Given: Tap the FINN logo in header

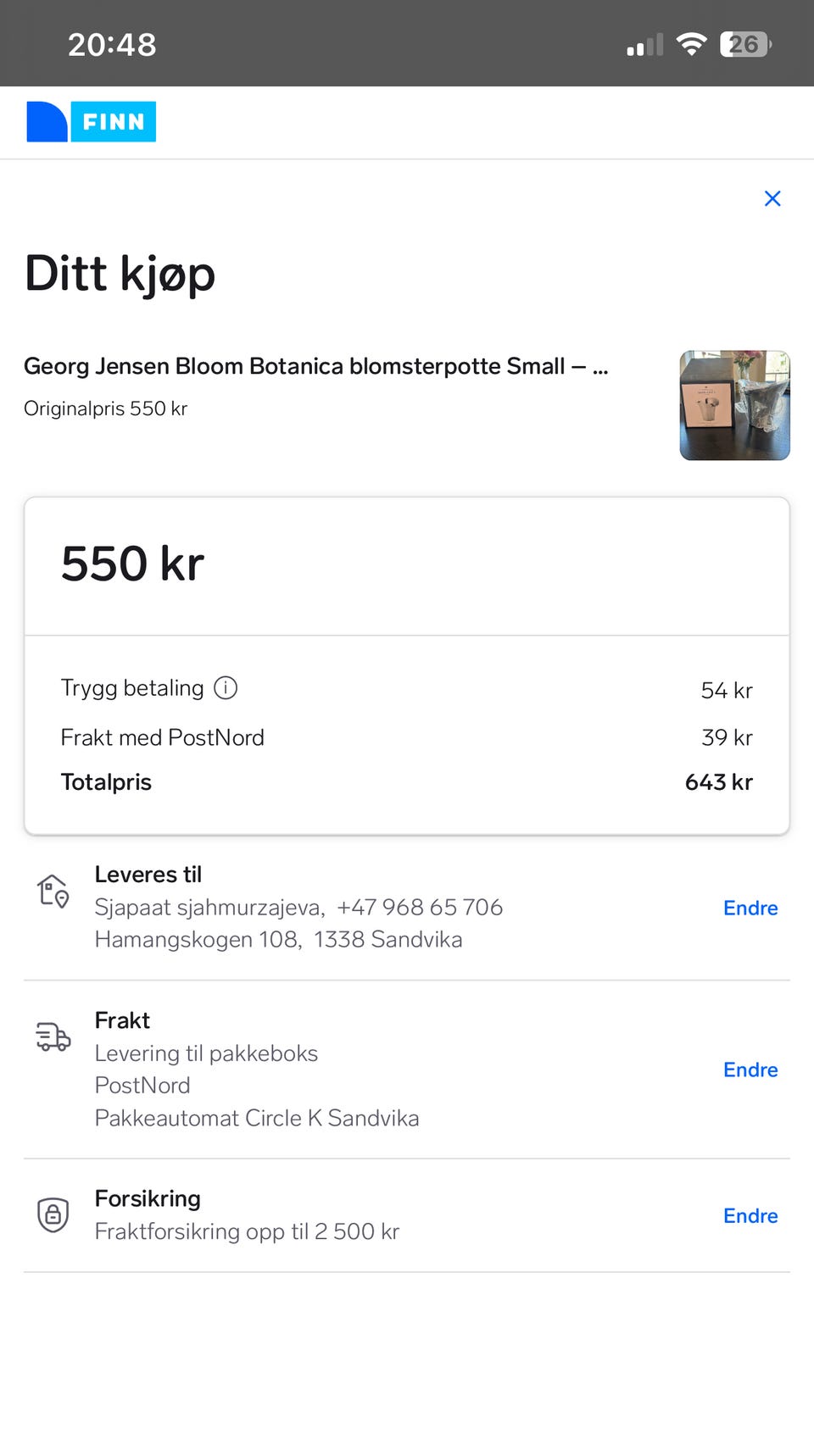Looking at the screenshot, I should (91, 121).
